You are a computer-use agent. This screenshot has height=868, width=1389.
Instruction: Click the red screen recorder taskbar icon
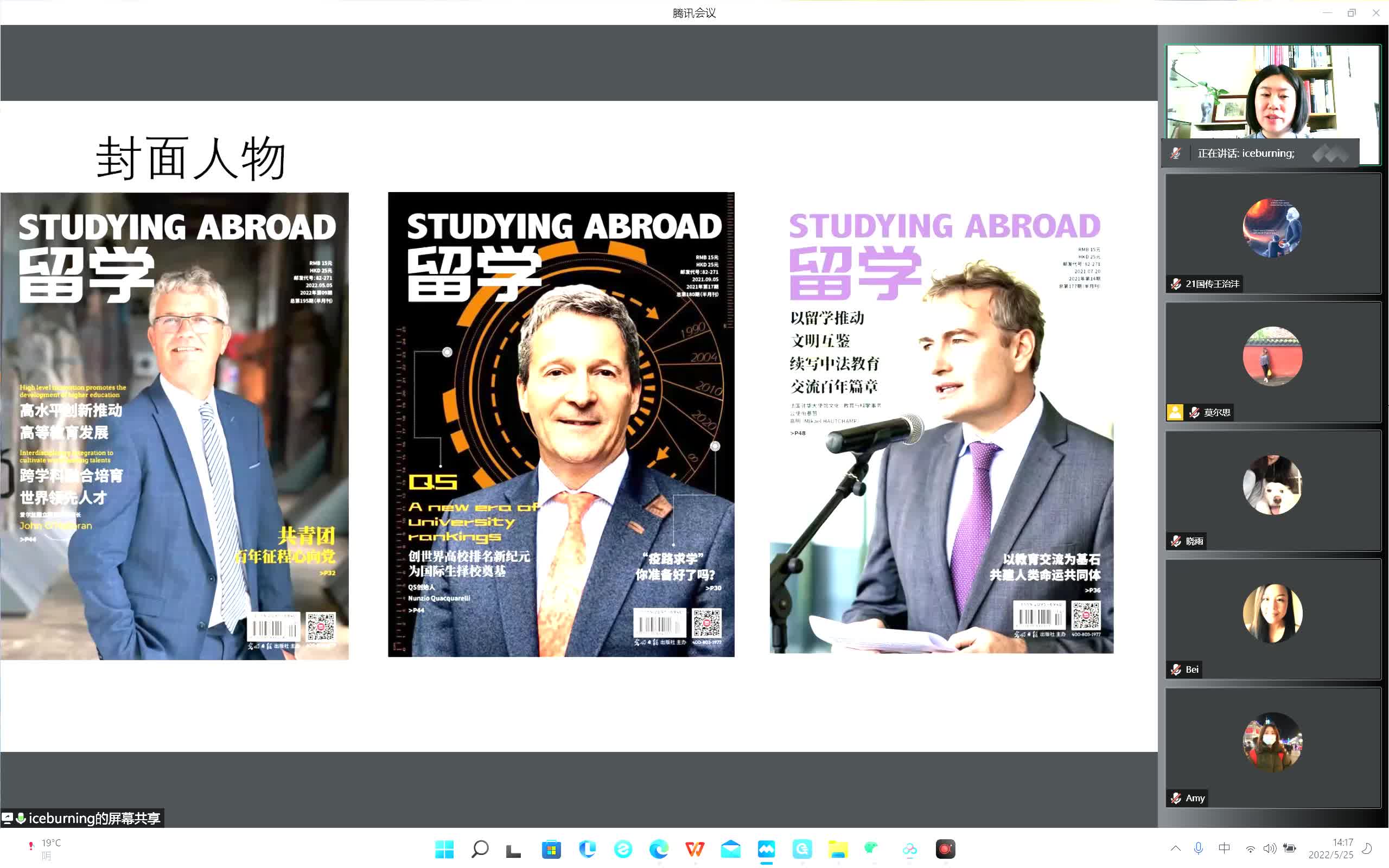click(945, 848)
